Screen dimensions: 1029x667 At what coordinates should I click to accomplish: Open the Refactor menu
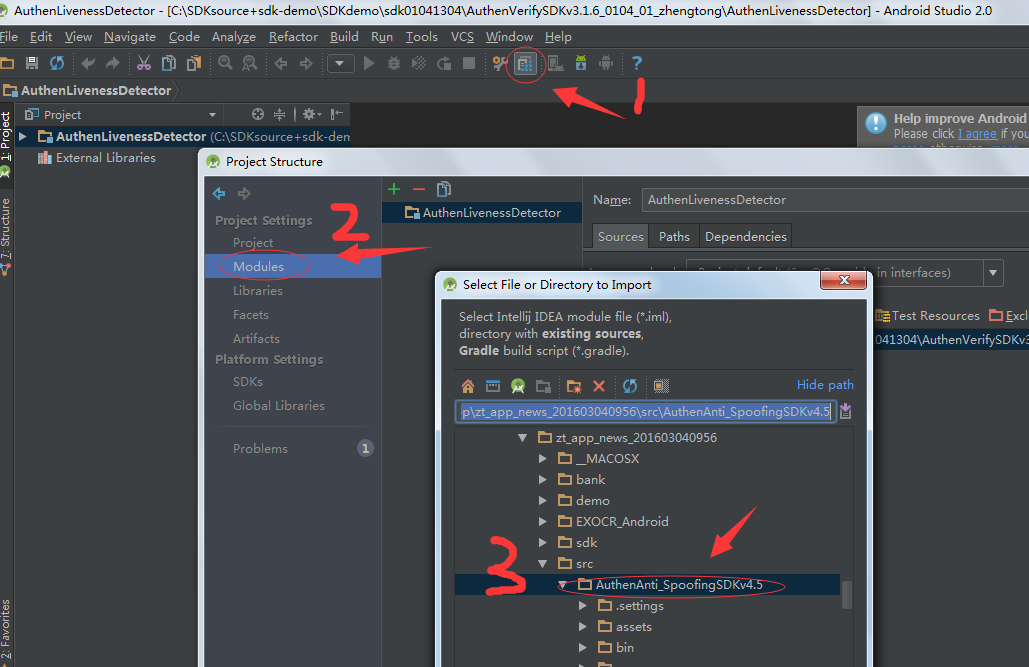pos(294,37)
